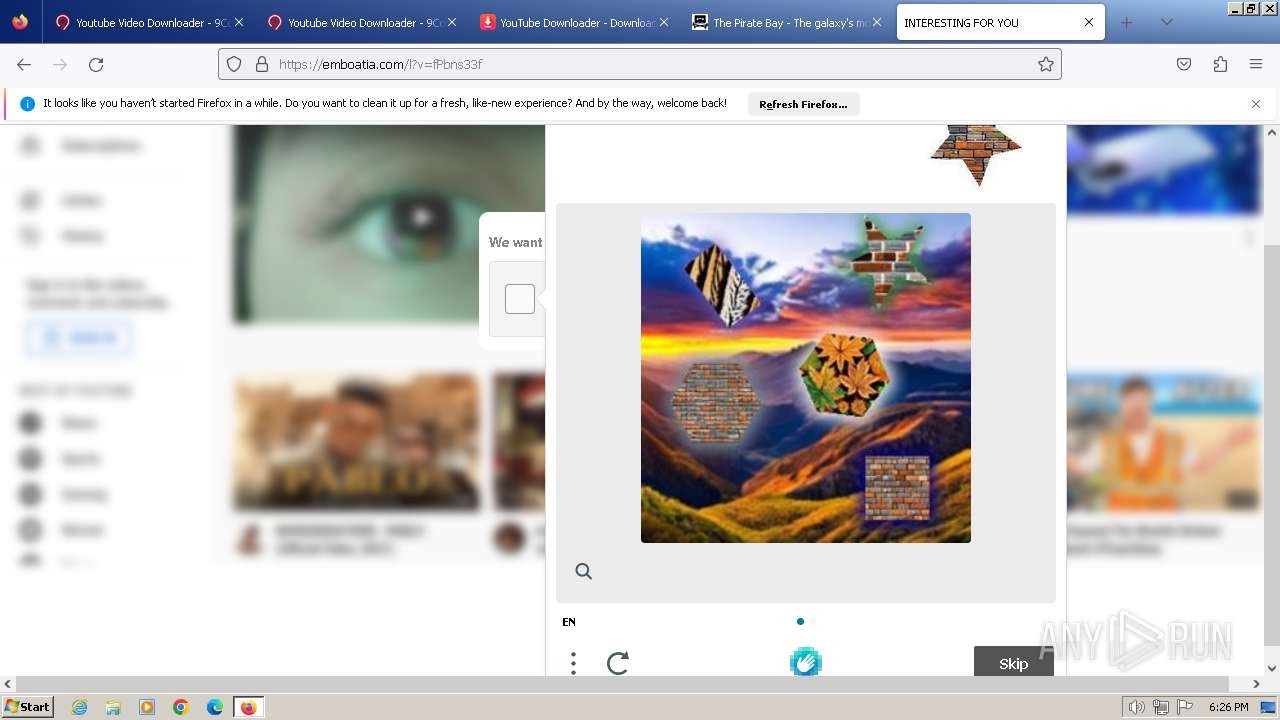Screen dimensions: 1280x720
Task: Click the Firefox View icon in tab bar
Action: click(x=20, y=22)
